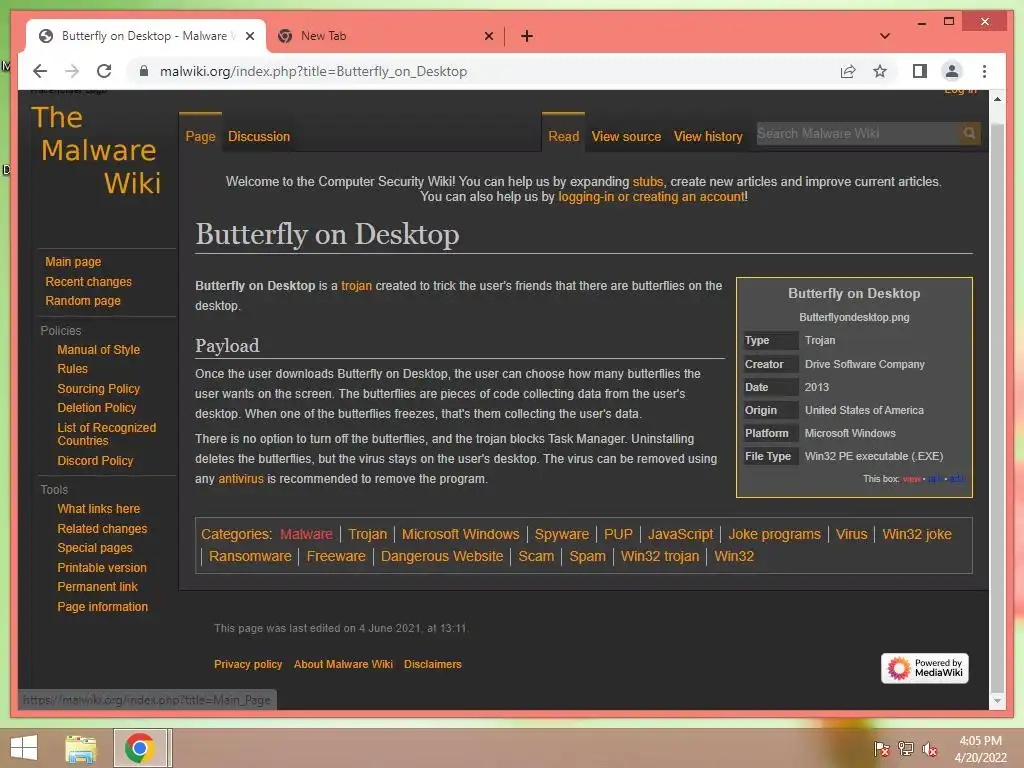This screenshot has height=768, width=1024.
Task: Open the Disclaimers footer link
Action: click(433, 664)
